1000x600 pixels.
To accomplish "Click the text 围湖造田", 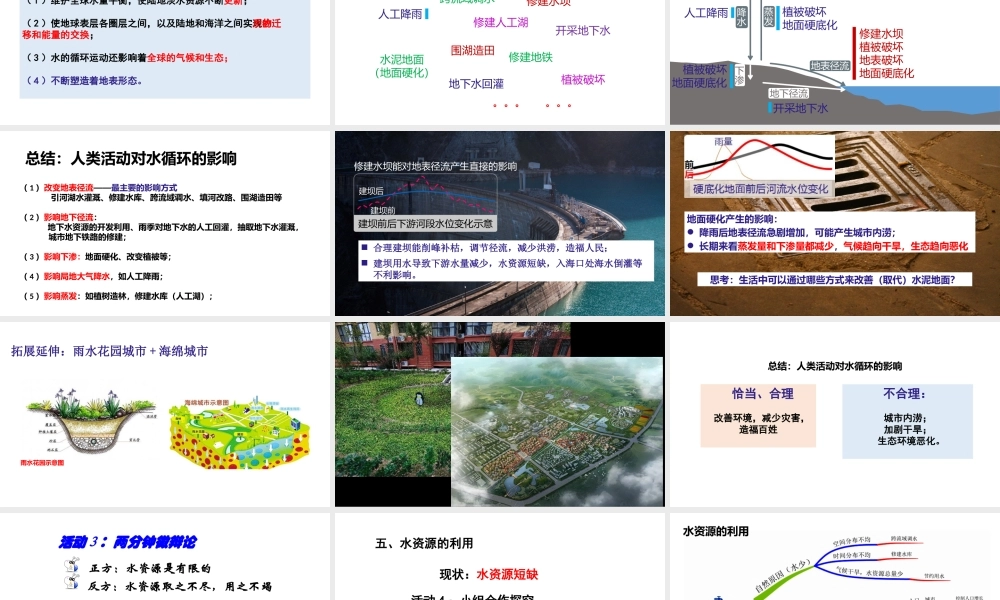I will [x=473, y=50].
